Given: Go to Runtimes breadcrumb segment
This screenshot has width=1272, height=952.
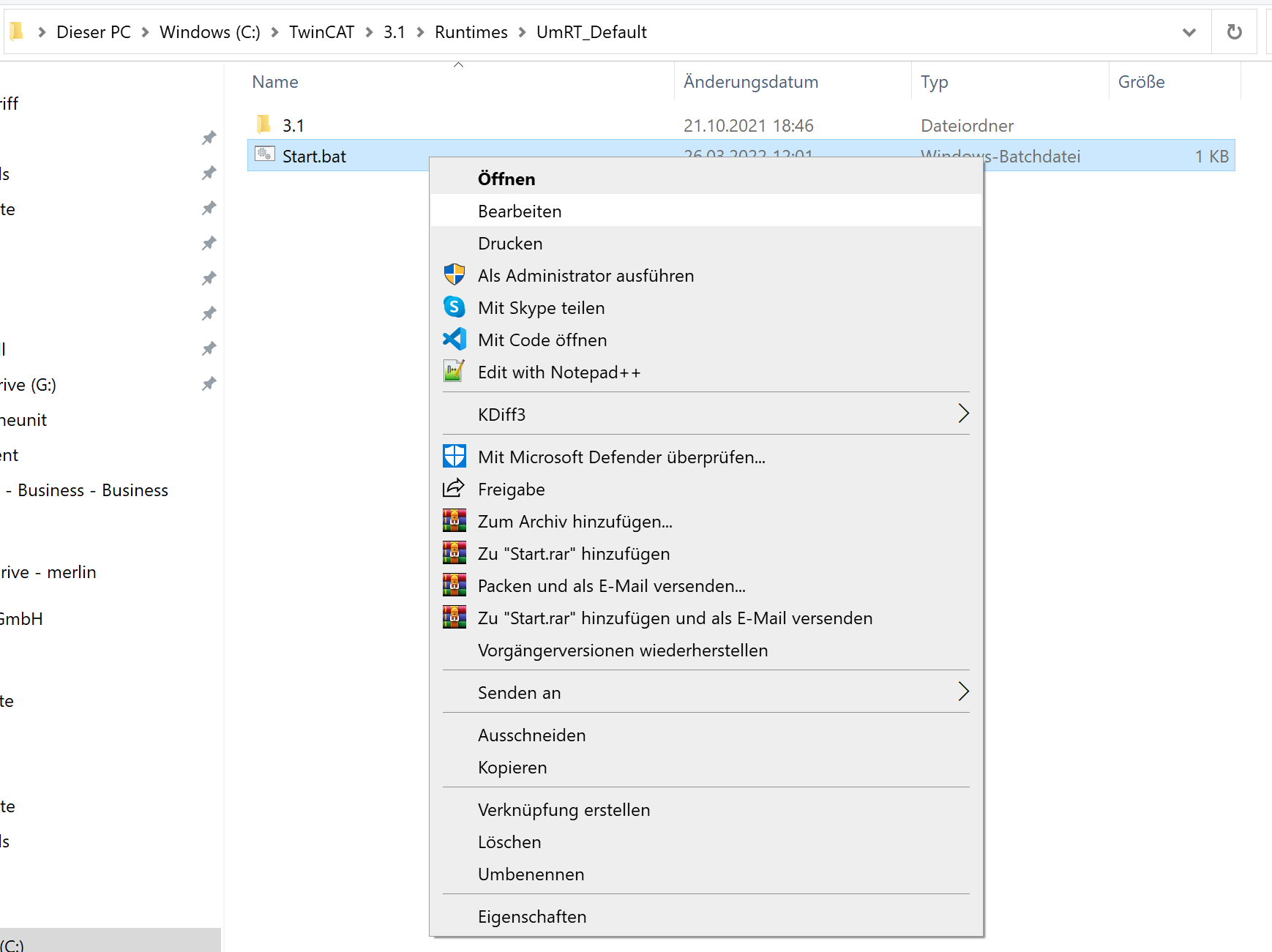Looking at the screenshot, I should coord(471,32).
